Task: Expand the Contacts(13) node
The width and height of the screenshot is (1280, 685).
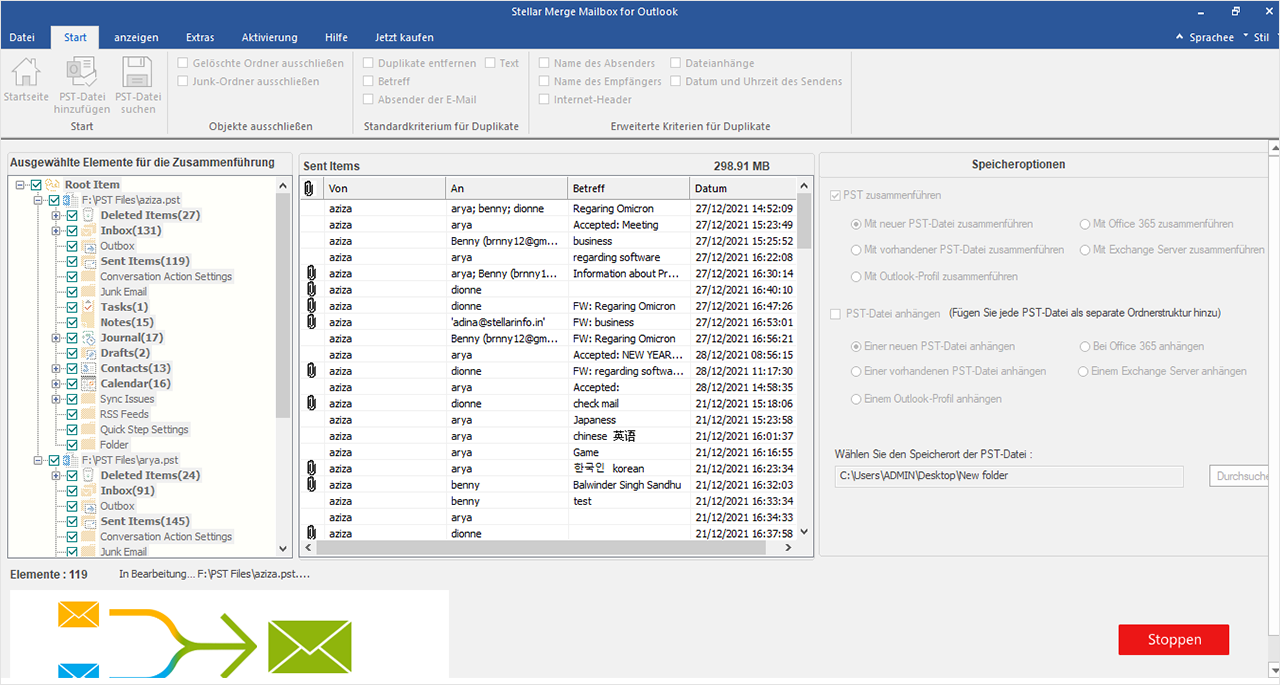Action: click(57, 369)
